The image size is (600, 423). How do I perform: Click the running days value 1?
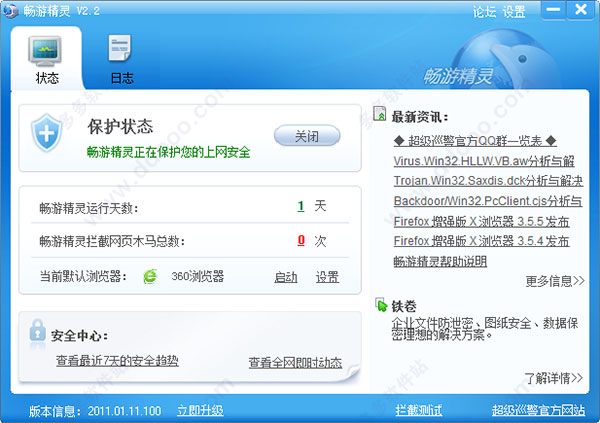click(301, 206)
